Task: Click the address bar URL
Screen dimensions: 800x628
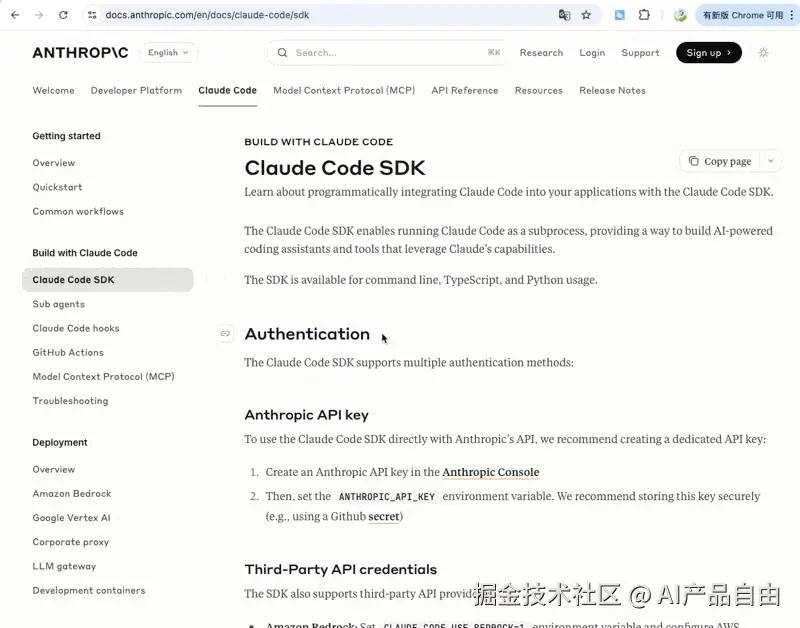Action: 207,15
